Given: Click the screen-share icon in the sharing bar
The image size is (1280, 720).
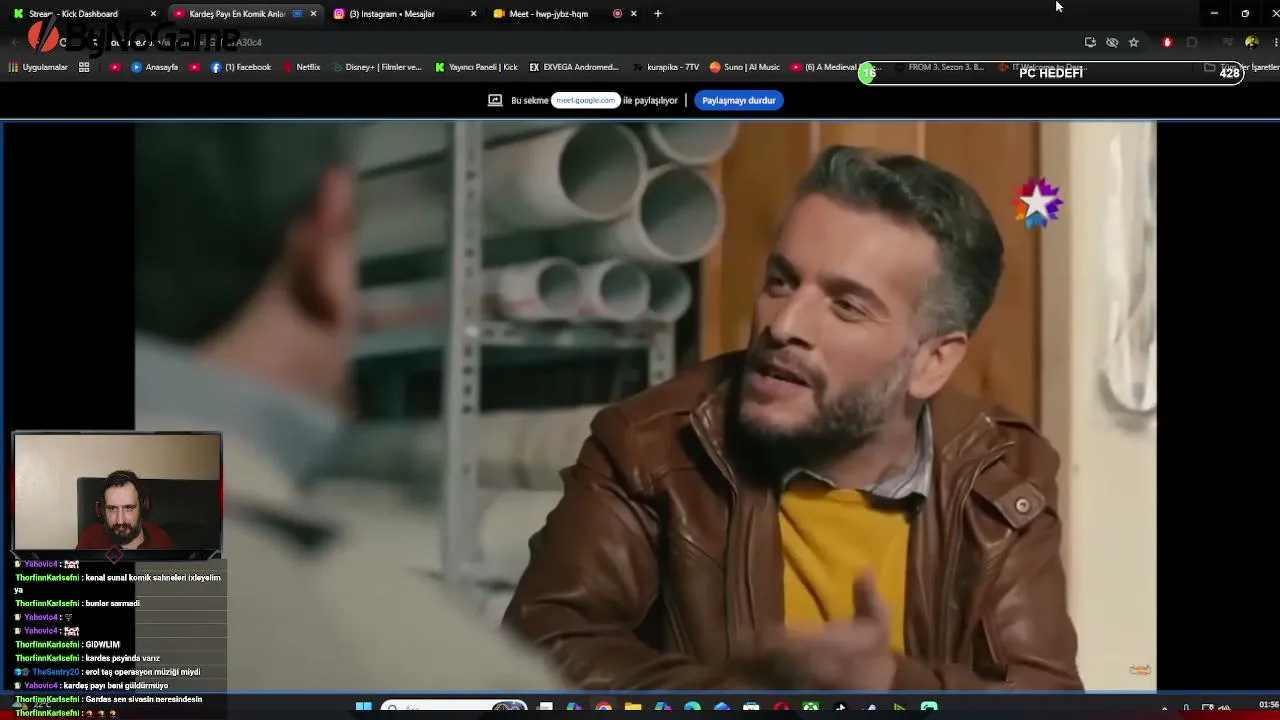Looking at the screenshot, I should (x=495, y=100).
